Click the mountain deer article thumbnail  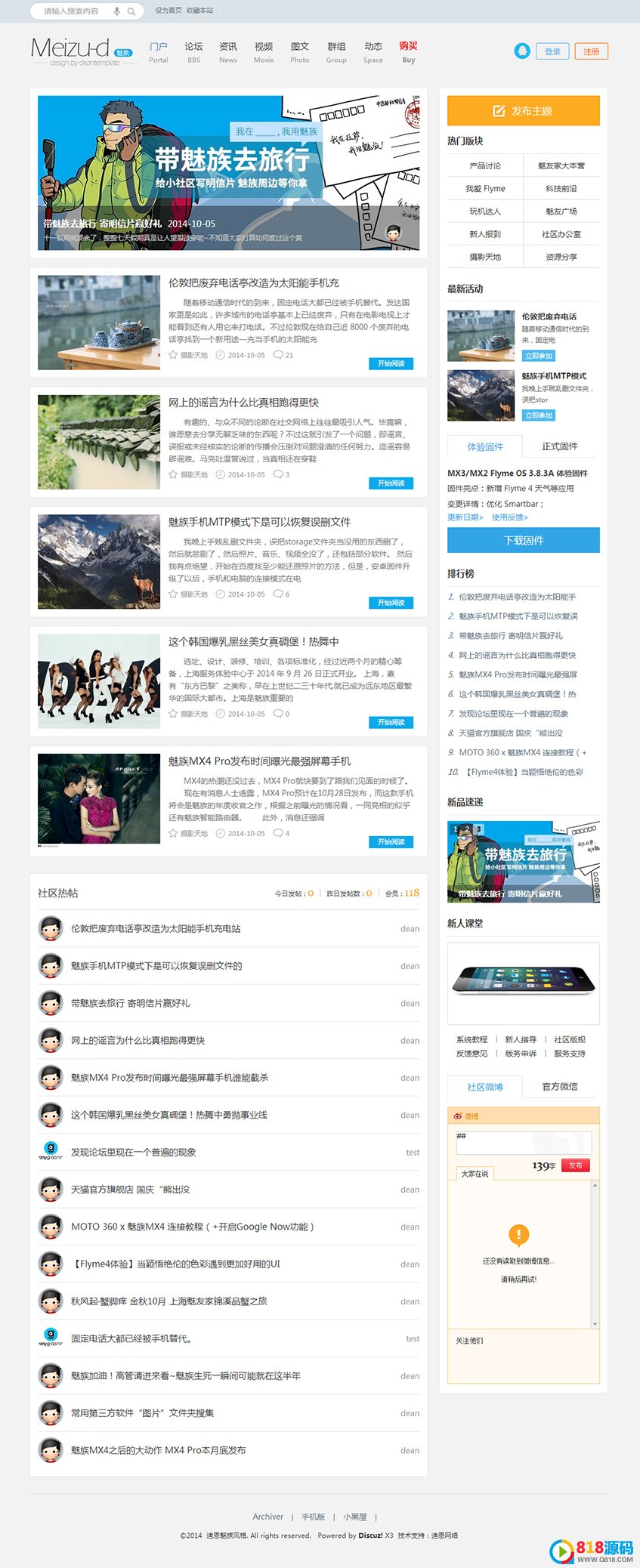point(99,562)
